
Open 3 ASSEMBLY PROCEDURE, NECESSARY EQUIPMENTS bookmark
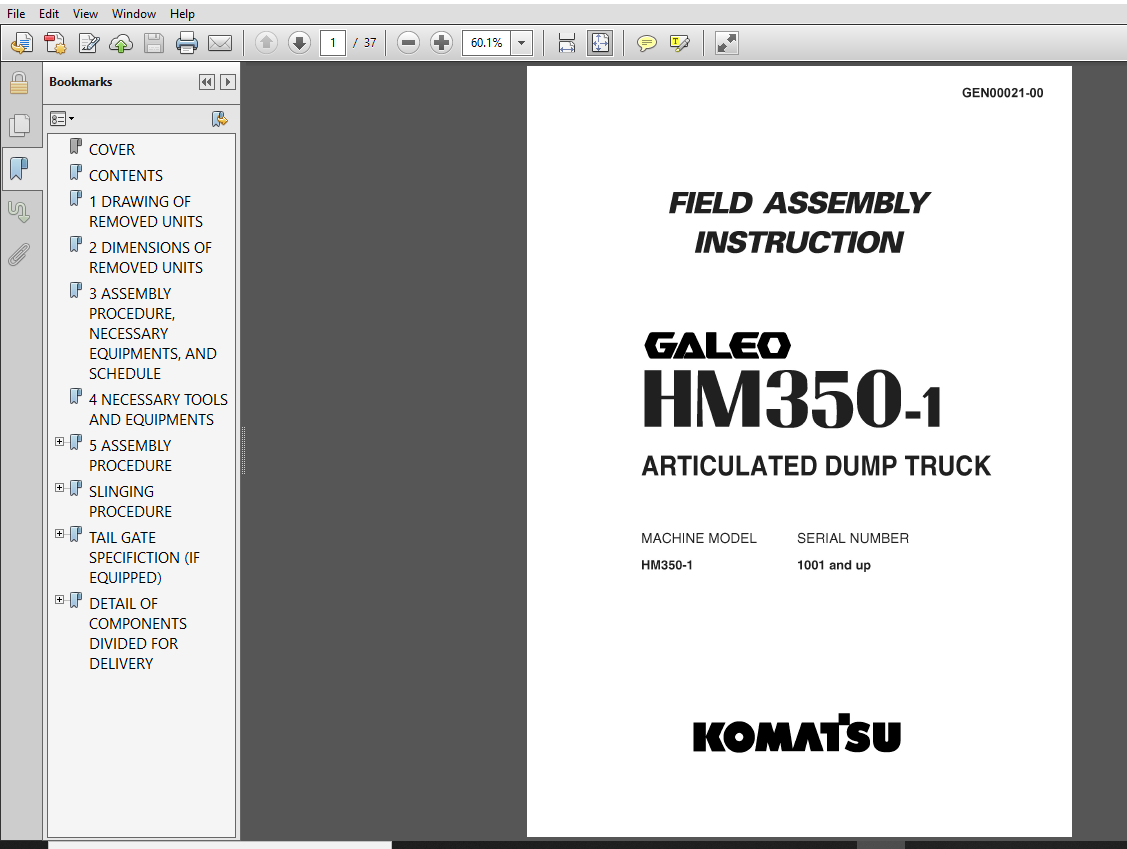coord(152,334)
